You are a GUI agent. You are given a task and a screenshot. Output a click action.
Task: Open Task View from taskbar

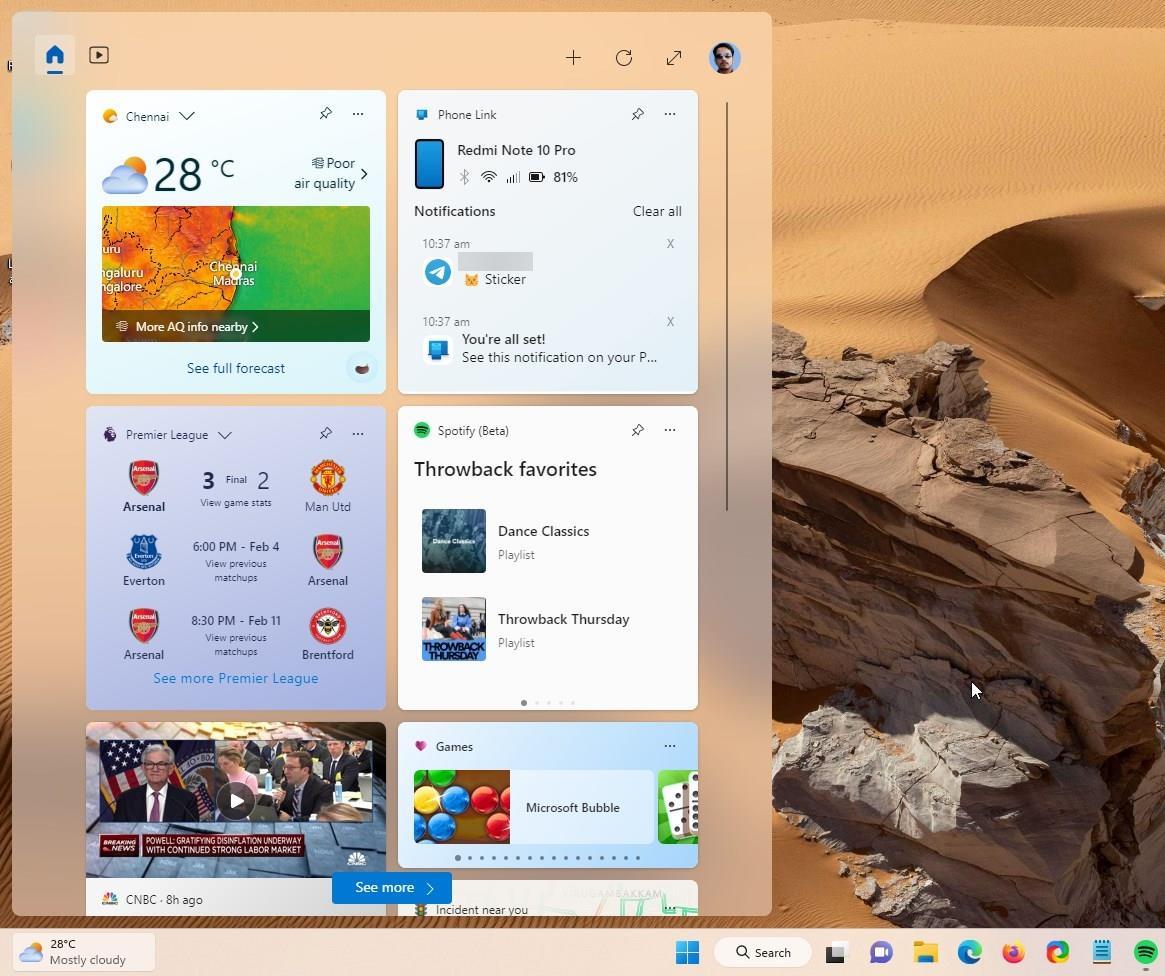click(x=837, y=952)
